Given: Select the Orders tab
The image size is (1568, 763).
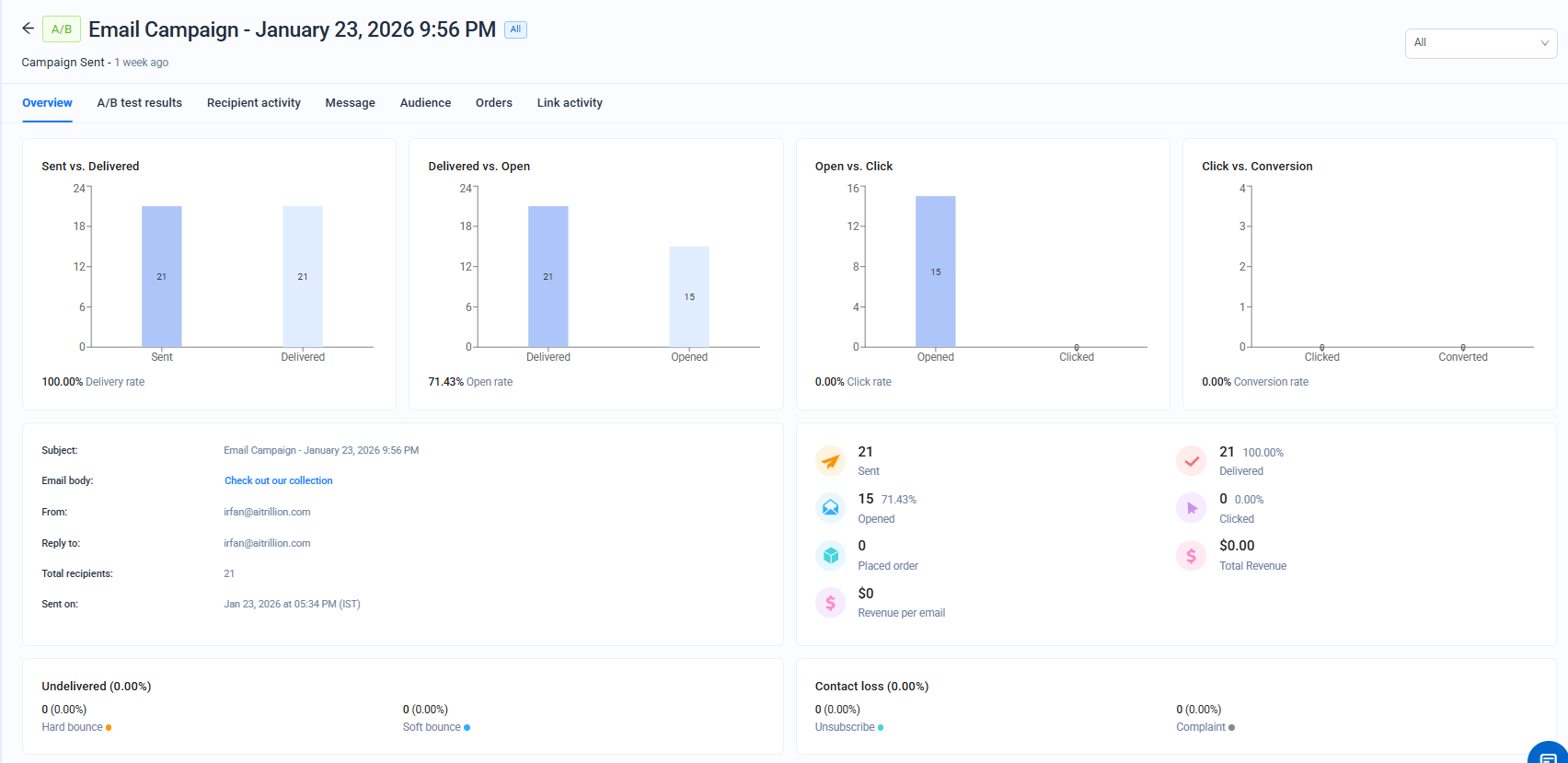Looking at the screenshot, I should point(493,103).
